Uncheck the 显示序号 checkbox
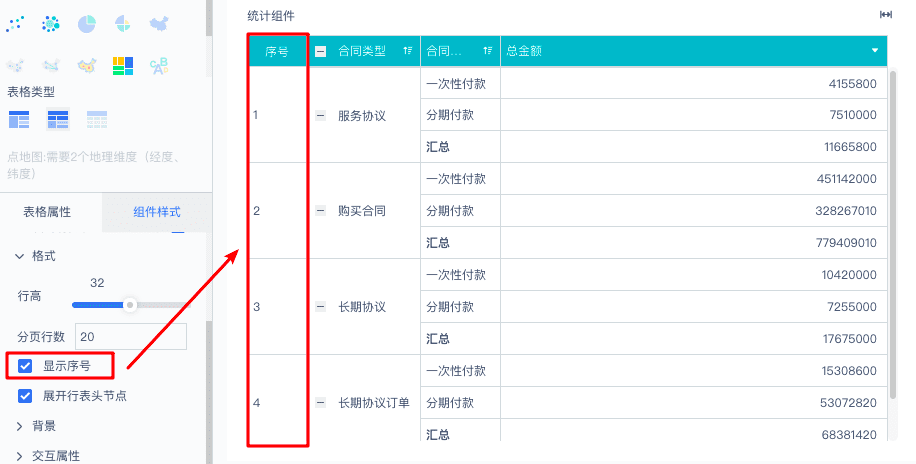916x464 pixels. [26, 366]
